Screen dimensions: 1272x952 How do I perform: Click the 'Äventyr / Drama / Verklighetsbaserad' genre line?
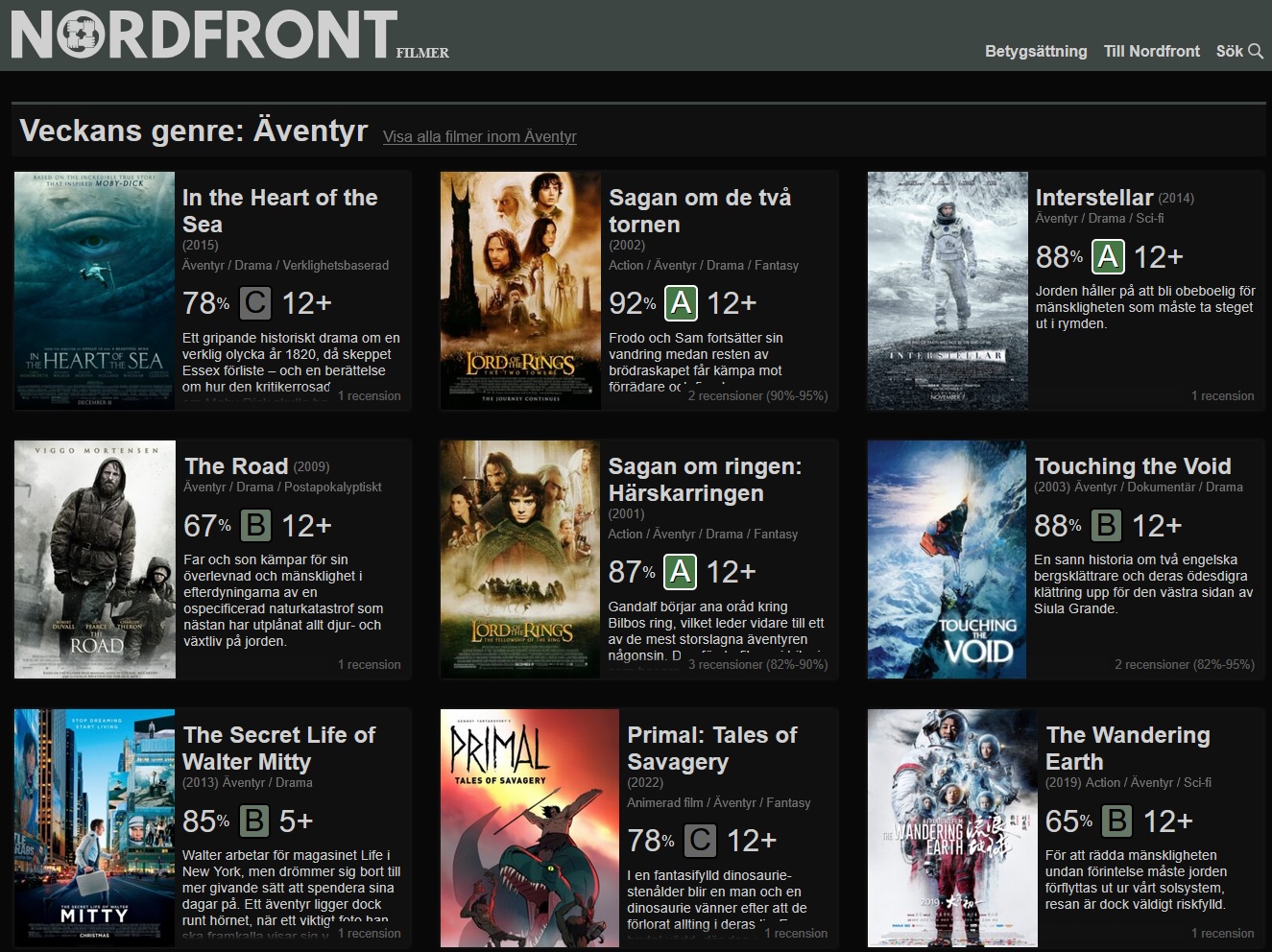[x=286, y=265]
